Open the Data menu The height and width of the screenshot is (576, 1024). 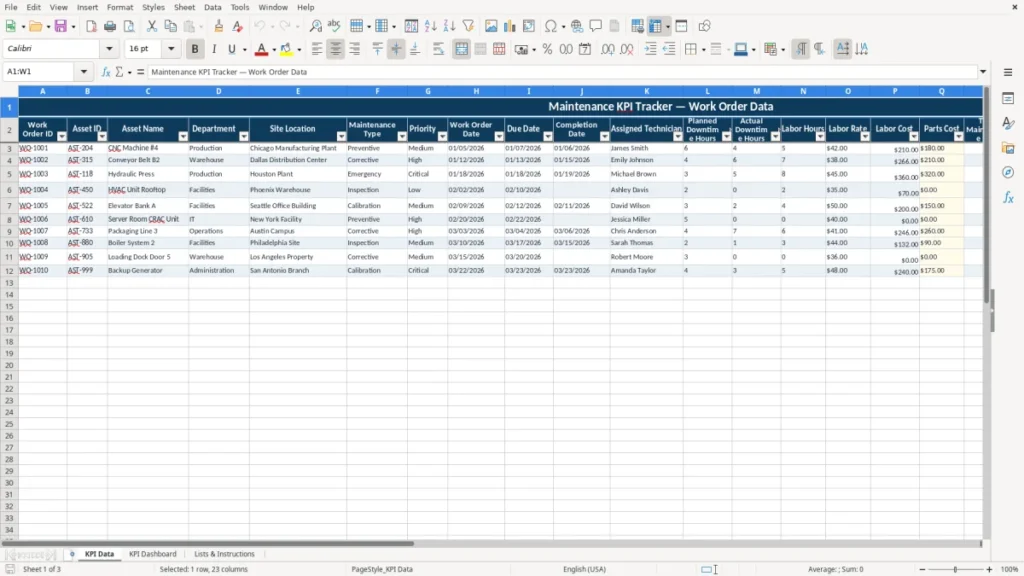click(213, 7)
